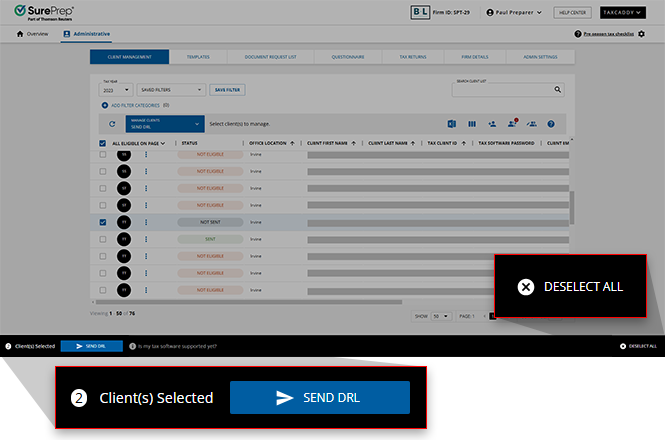The width and height of the screenshot is (665, 440).
Task: Toggle the All Eligible On Page checkbox
Action: (x=103, y=143)
